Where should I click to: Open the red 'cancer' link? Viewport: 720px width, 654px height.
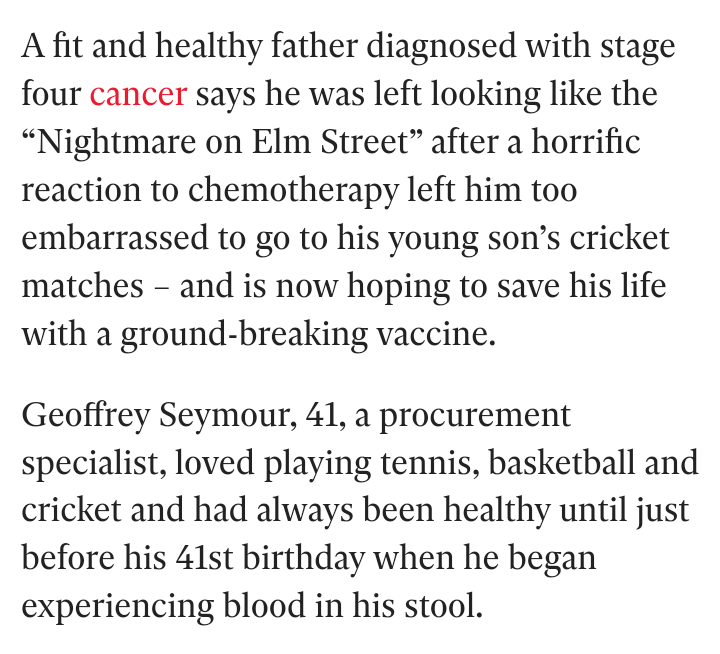pyautogui.click(x=138, y=95)
